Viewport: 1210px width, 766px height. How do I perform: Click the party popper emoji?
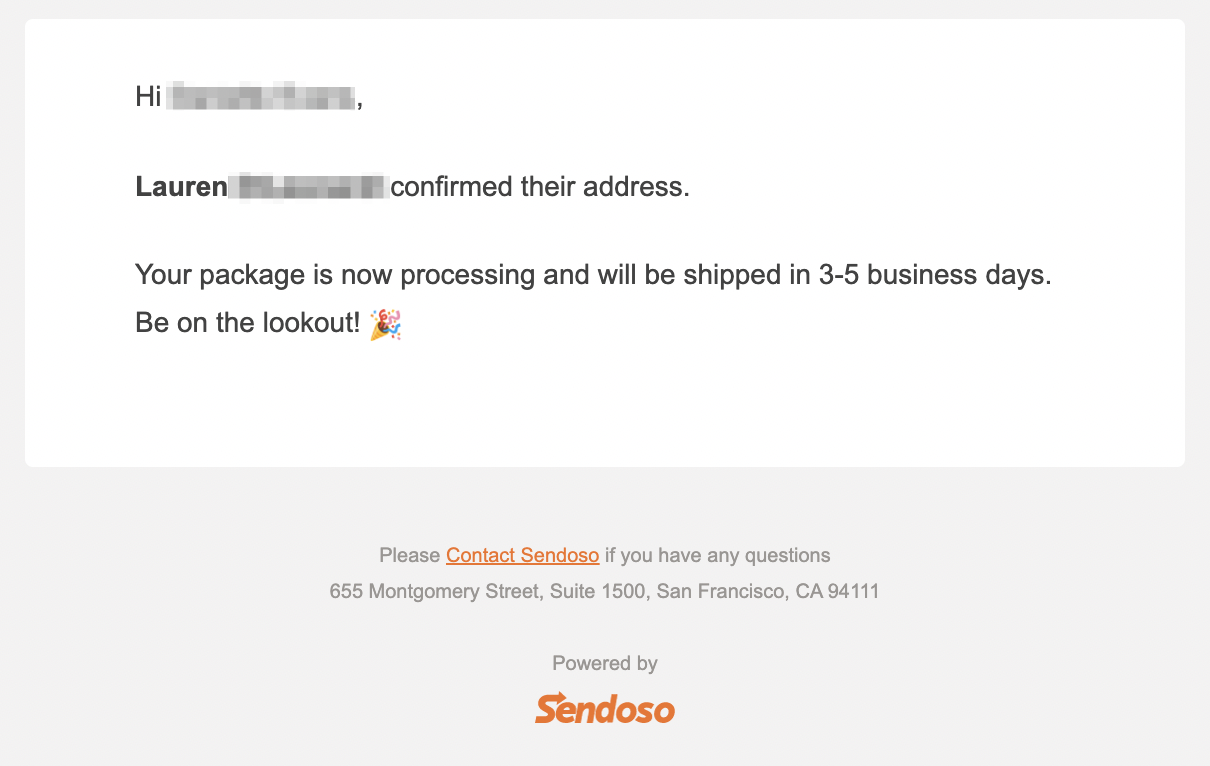(x=385, y=324)
